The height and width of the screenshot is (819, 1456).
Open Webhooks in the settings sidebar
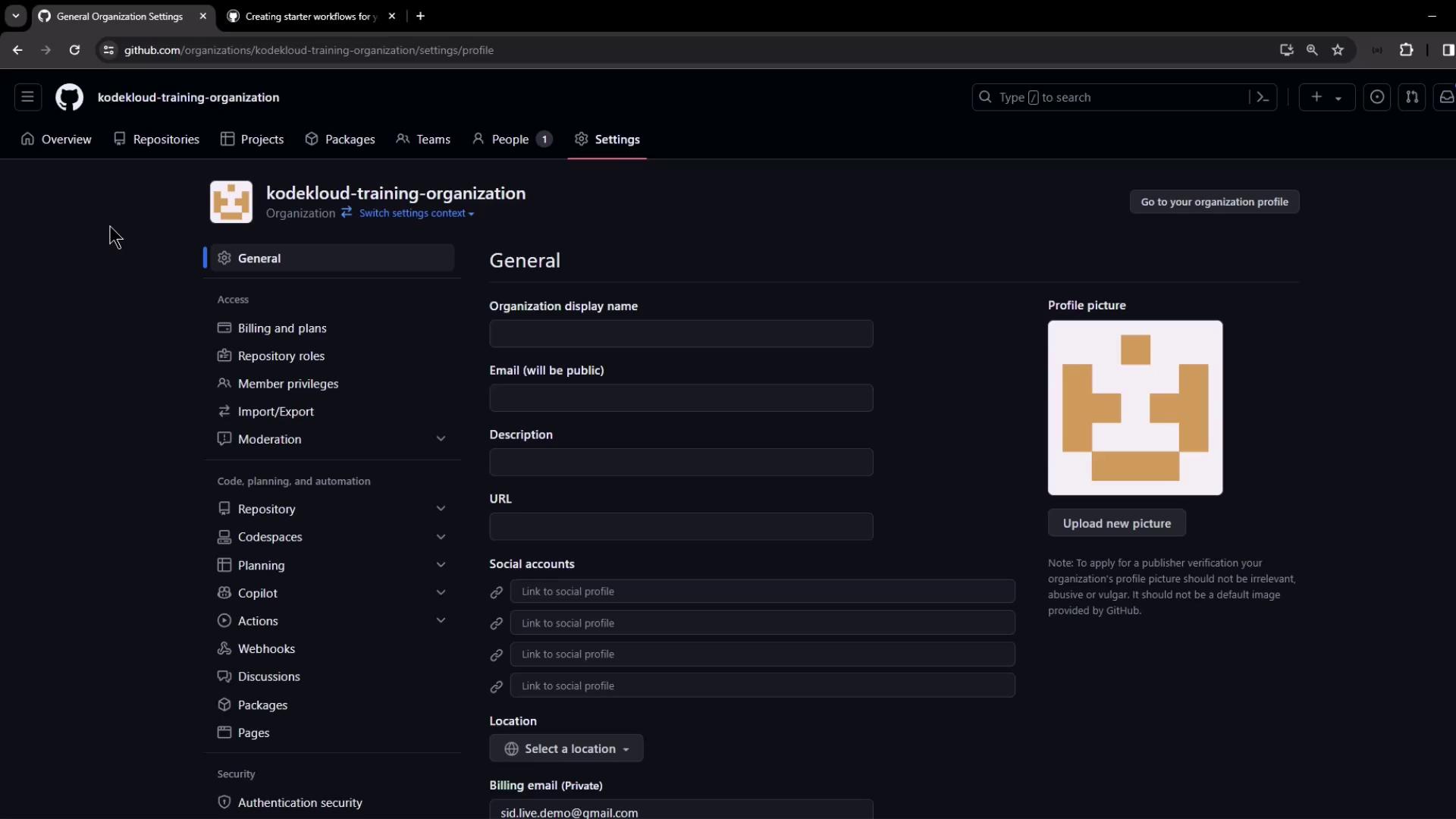click(x=266, y=648)
